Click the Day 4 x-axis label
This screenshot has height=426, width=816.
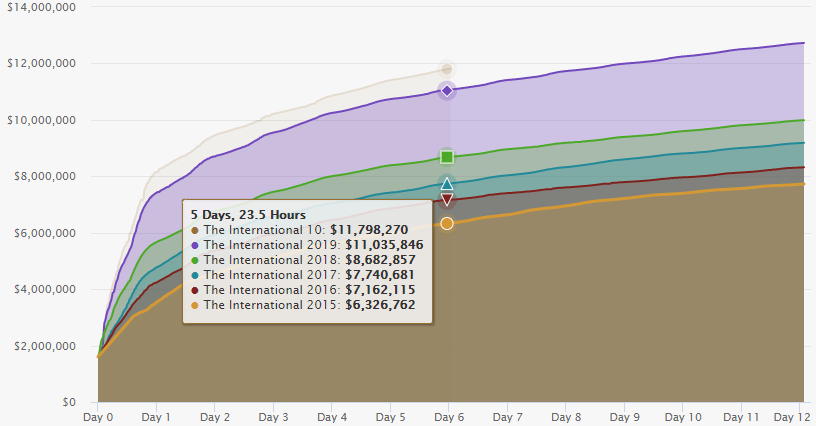(x=332, y=417)
